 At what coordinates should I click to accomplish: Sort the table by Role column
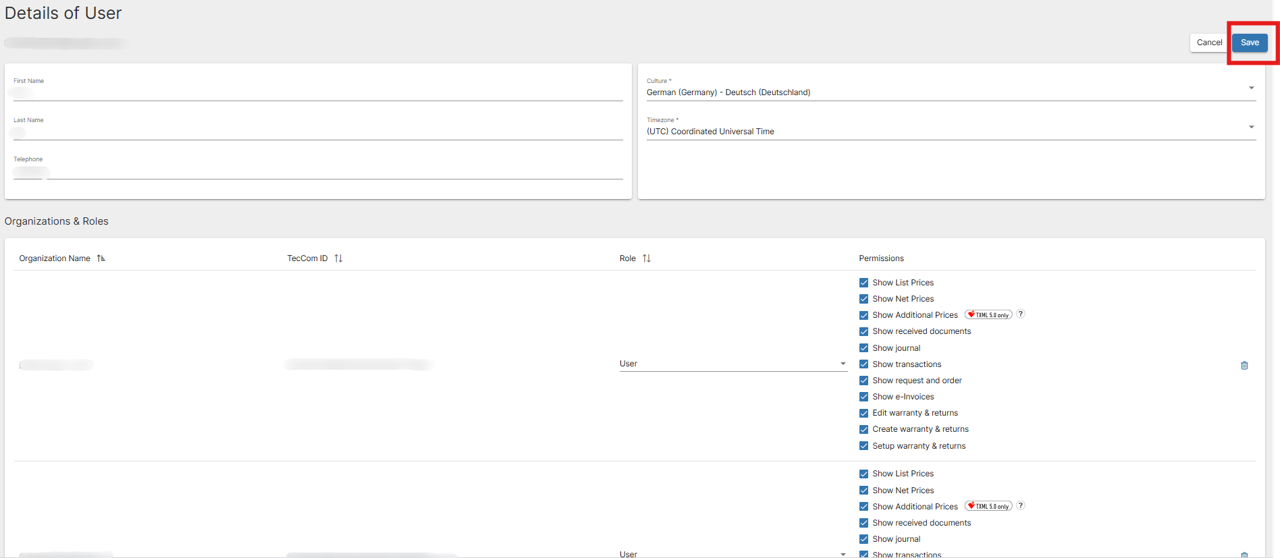click(x=646, y=258)
